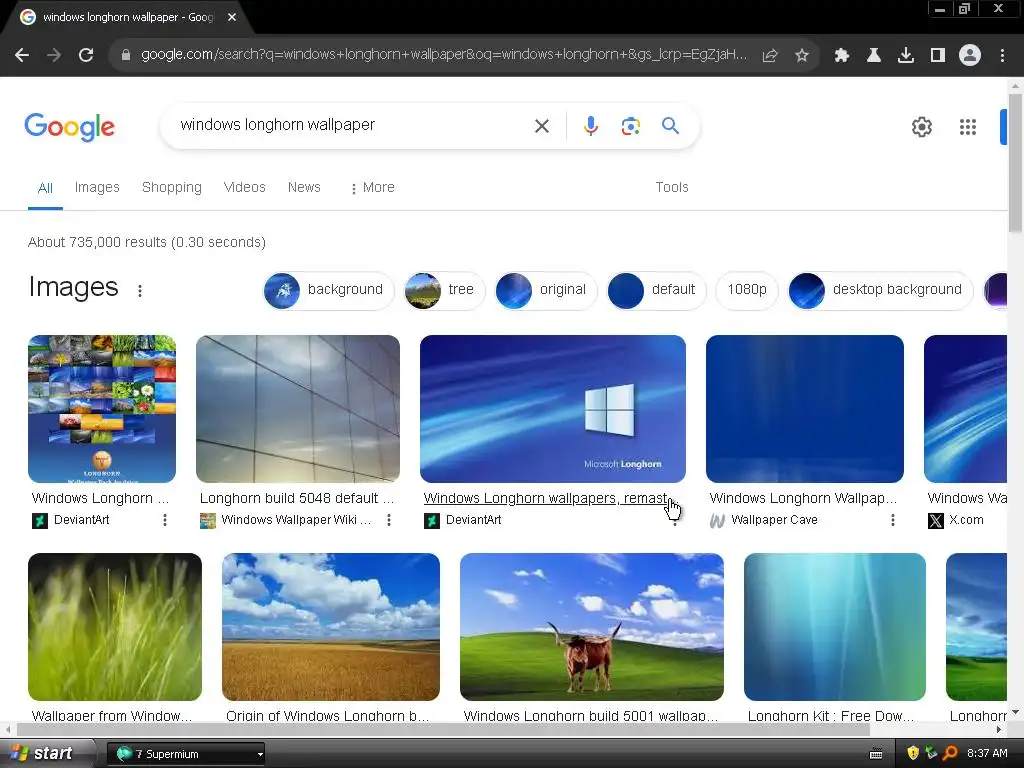Switch to the Videos tab
This screenshot has width=1024, height=768.
[244, 187]
